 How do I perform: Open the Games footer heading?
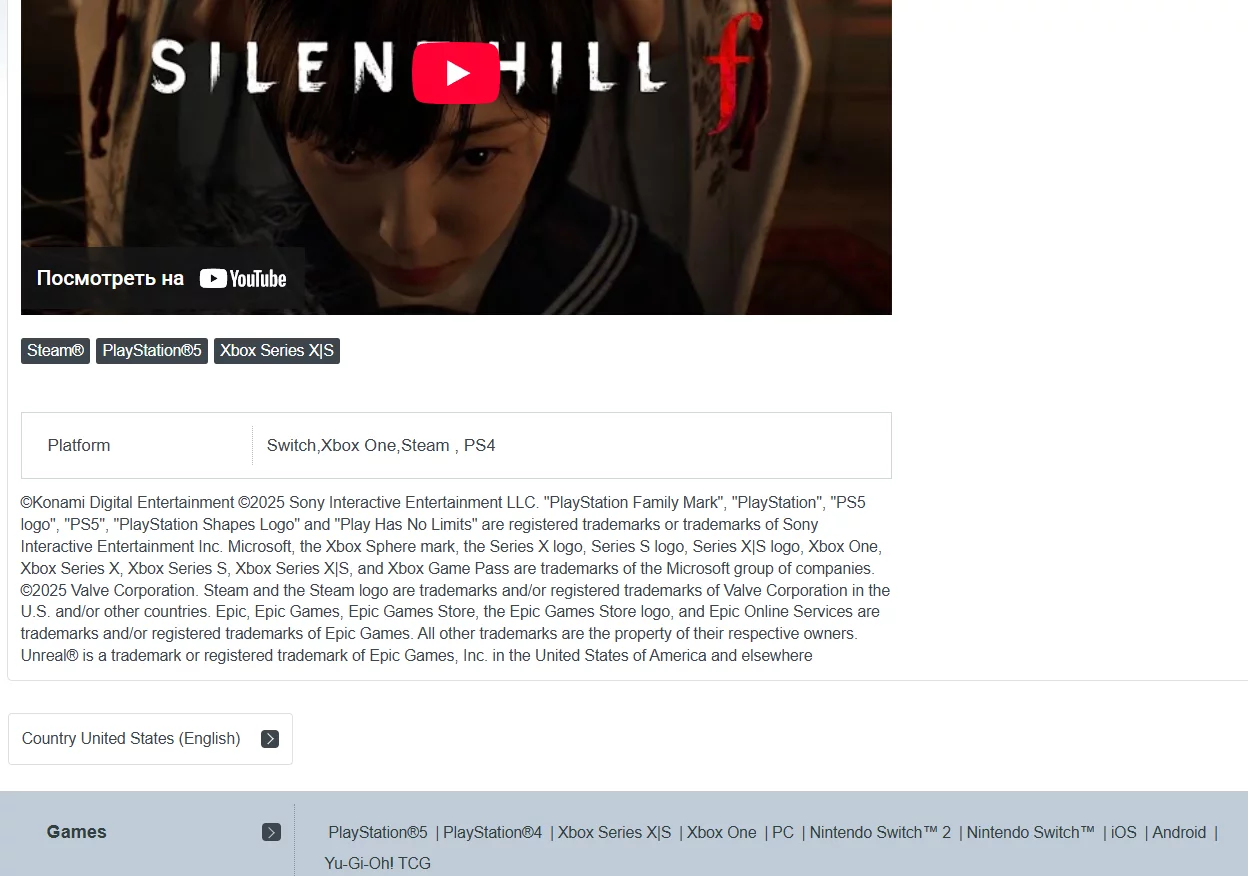(77, 832)
